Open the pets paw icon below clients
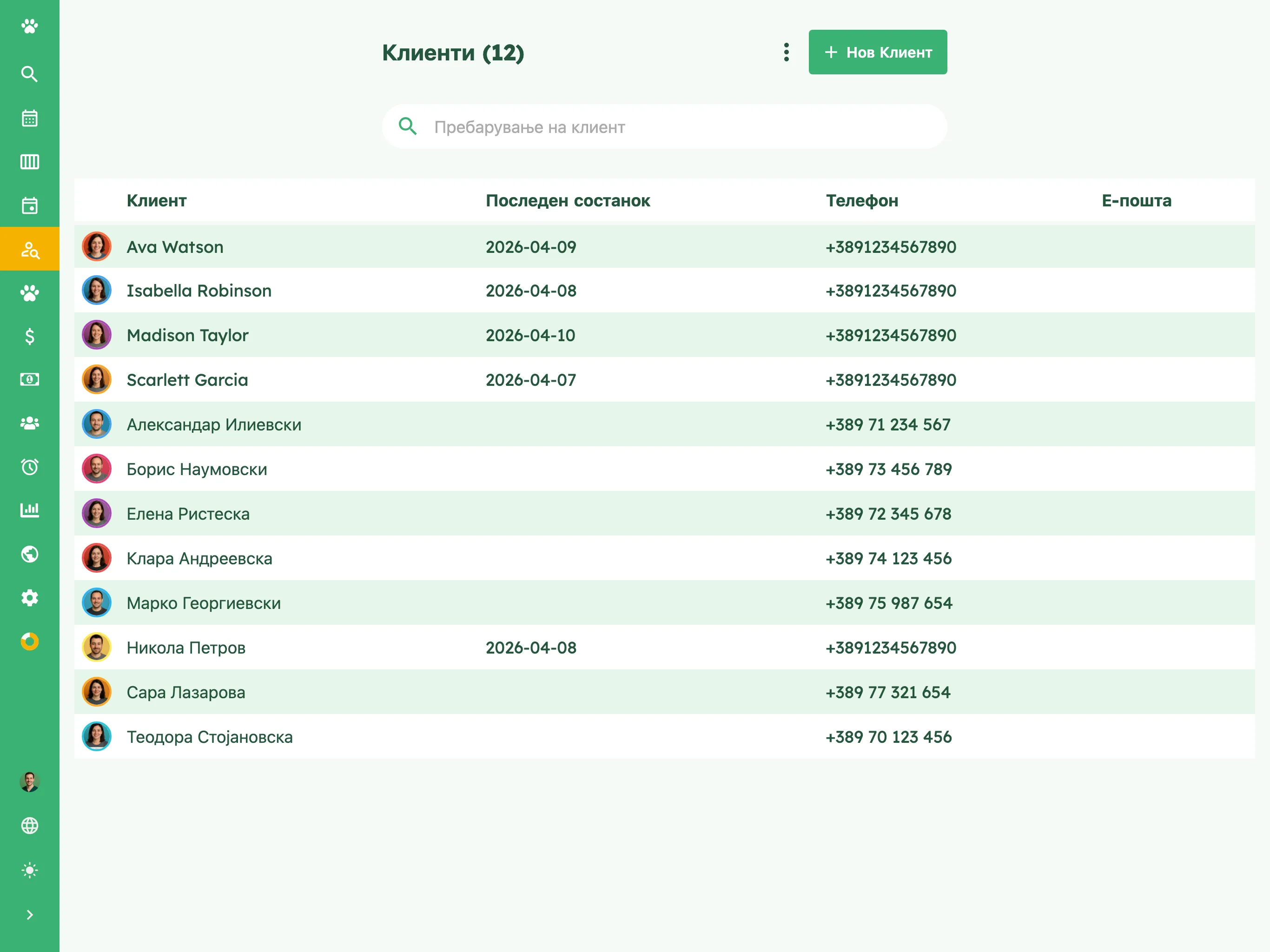The width and height of the screenshot is (1270, 952). click(29, 293)
